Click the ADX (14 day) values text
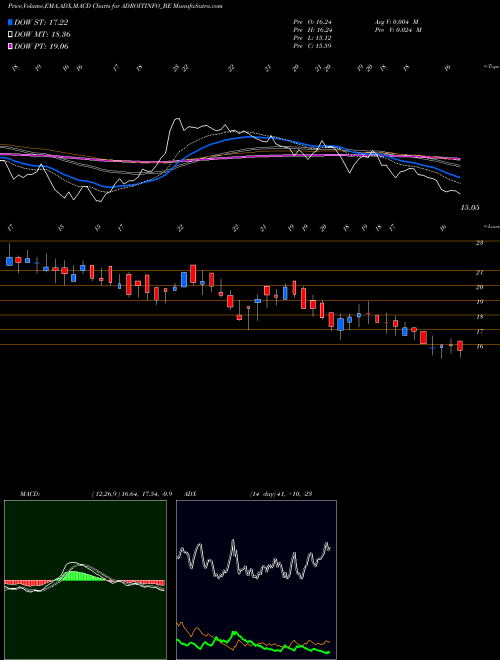This screenshot has height=660, width=500. tap(280, 494)
